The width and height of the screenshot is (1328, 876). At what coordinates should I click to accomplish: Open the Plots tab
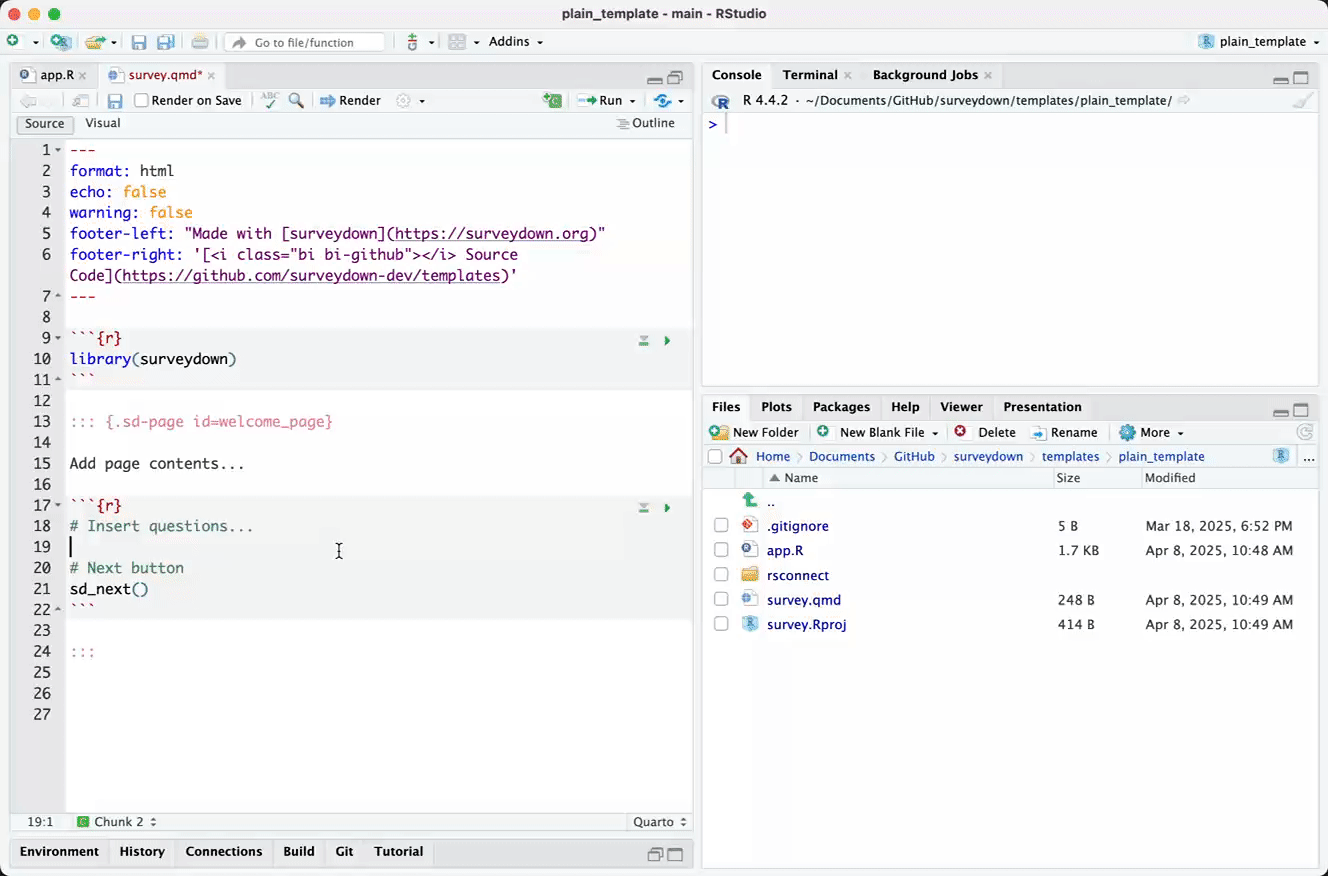point(776,407)
